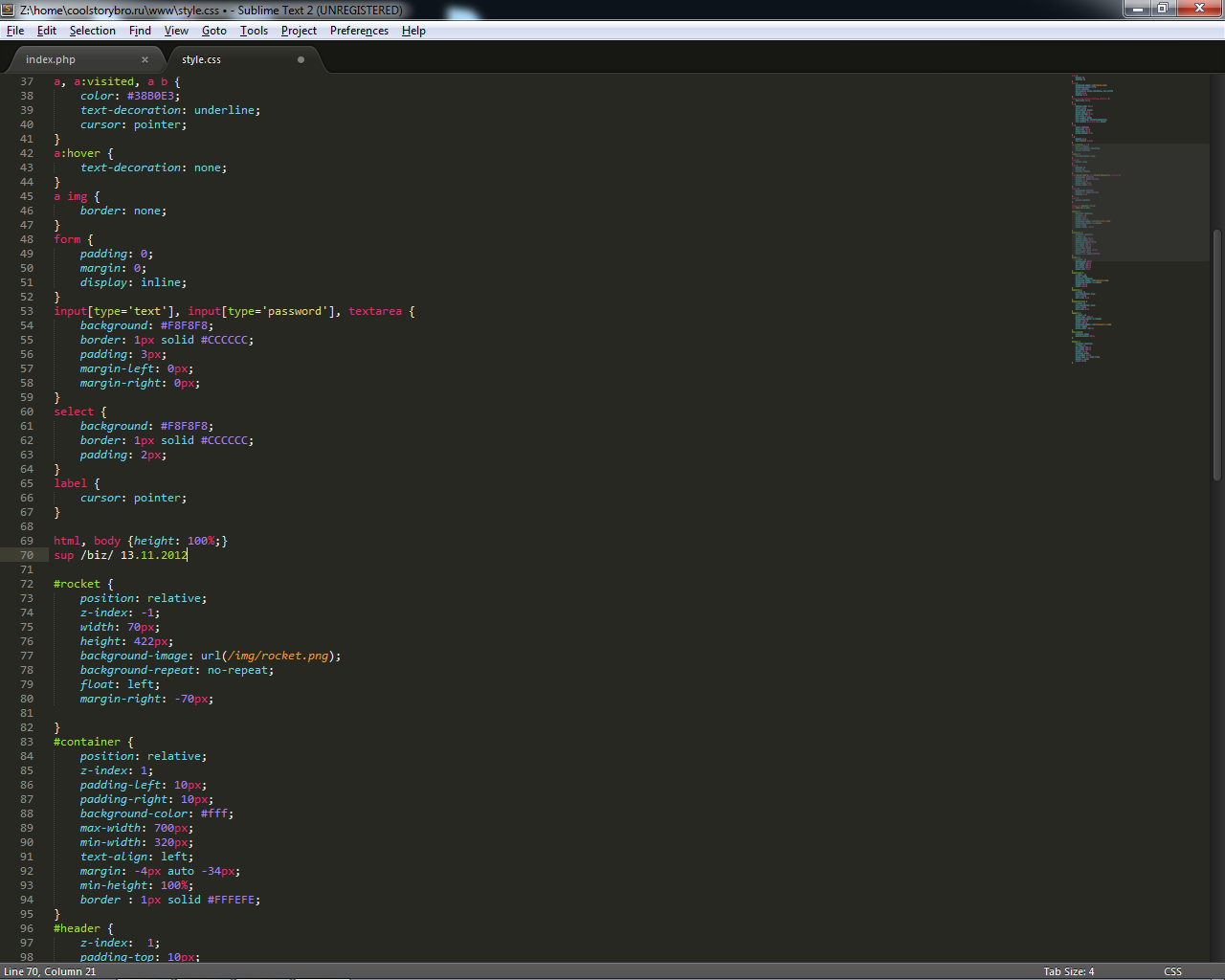Viewport: 1225px width, 980px height.
Task: Open the Help menu
Action: (413, 31)
